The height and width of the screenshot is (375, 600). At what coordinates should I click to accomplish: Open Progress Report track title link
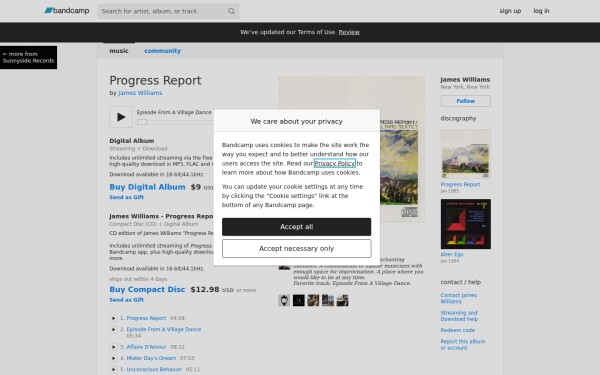pos(146,318)
